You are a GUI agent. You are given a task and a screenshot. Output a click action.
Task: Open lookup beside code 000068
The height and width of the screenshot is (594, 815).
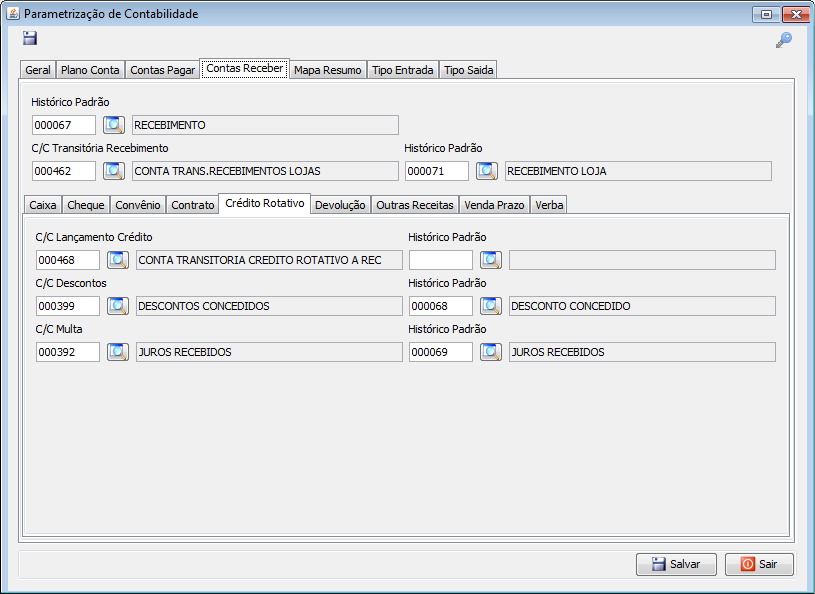pos(491,306)
